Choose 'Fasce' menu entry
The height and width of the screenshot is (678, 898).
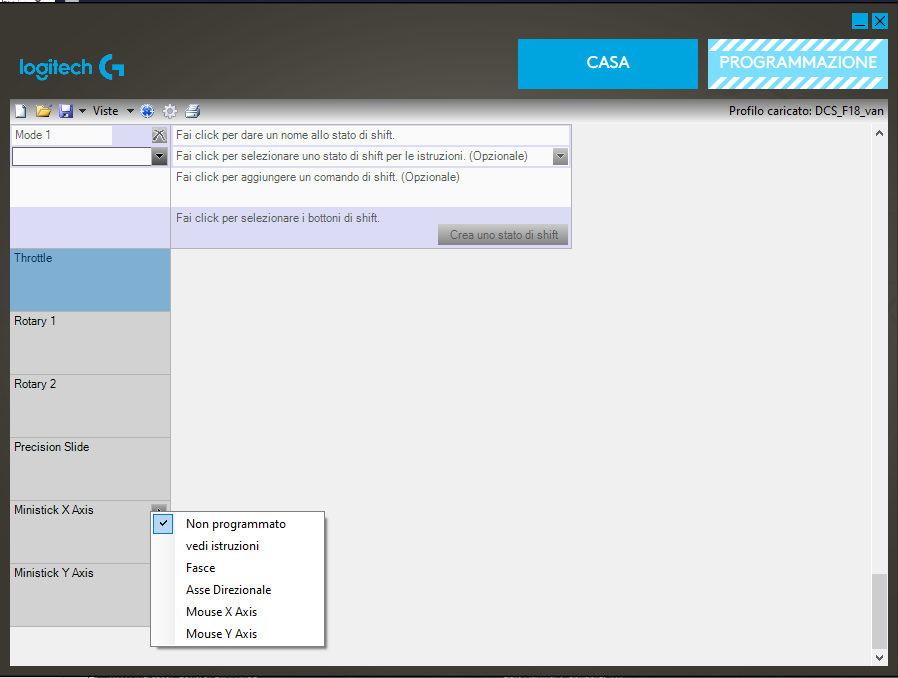click(x=238, y=568)
